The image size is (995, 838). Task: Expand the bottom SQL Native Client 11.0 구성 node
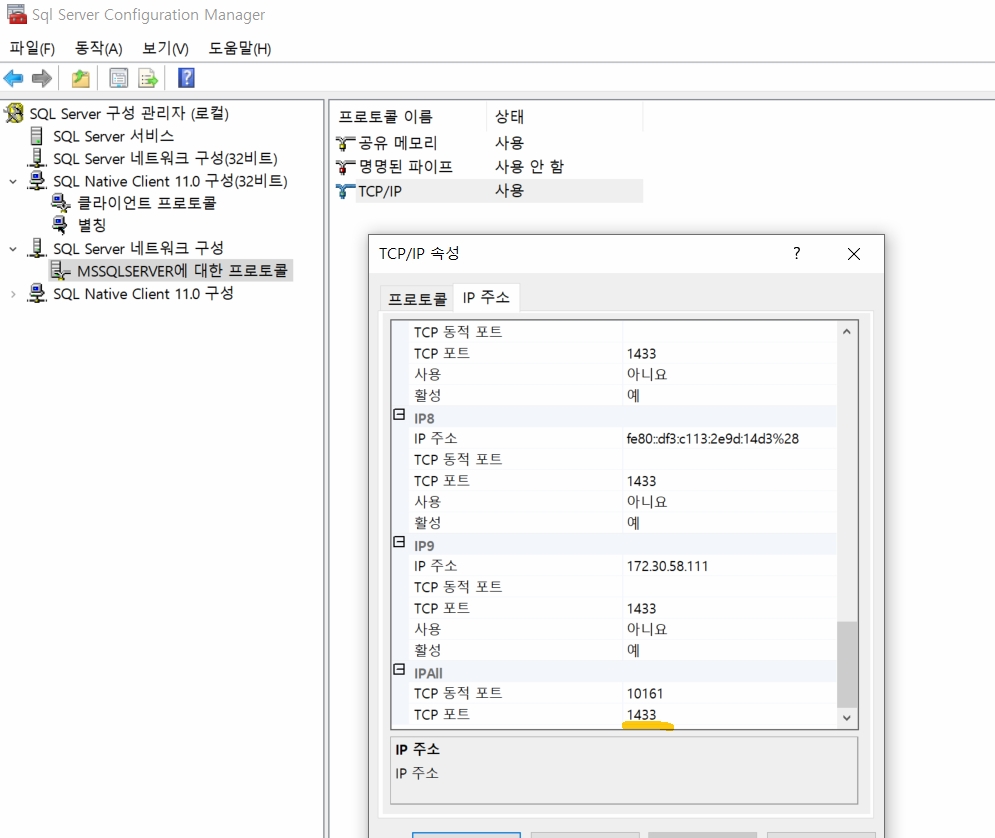pyautogui.click(x=13, y=294)
